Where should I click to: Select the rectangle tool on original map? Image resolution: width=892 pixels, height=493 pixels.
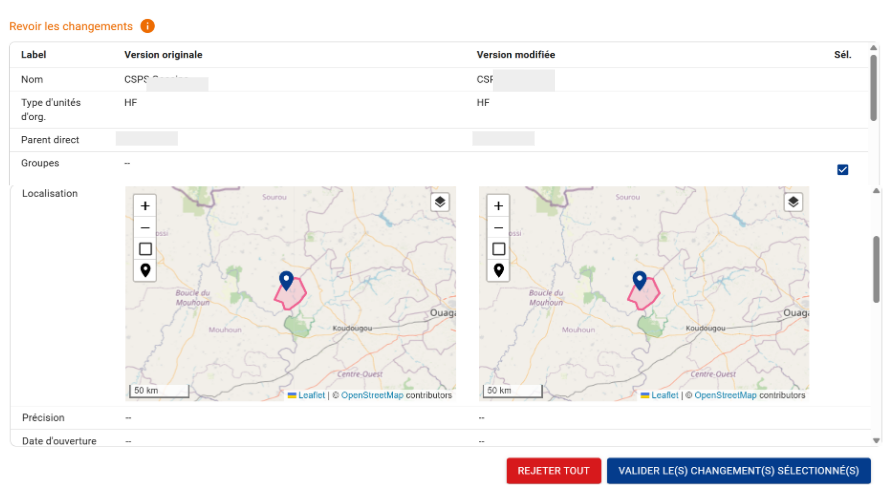pos(145,249)
